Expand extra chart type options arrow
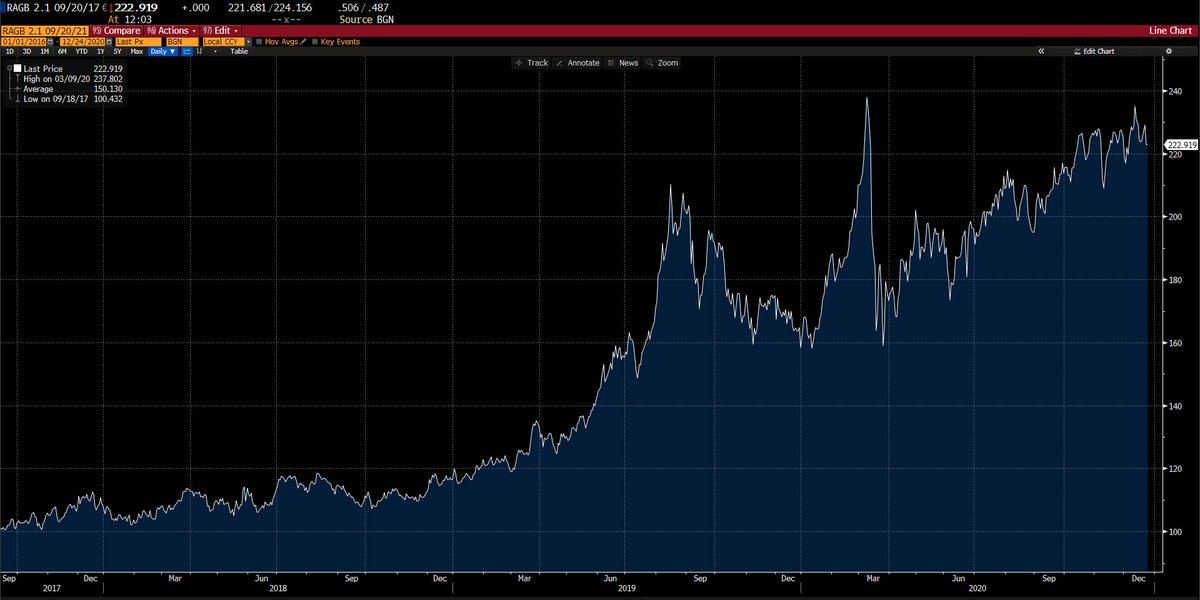Image resolution: width=1200 pixels, height=600 pixels. pos(214,51)
